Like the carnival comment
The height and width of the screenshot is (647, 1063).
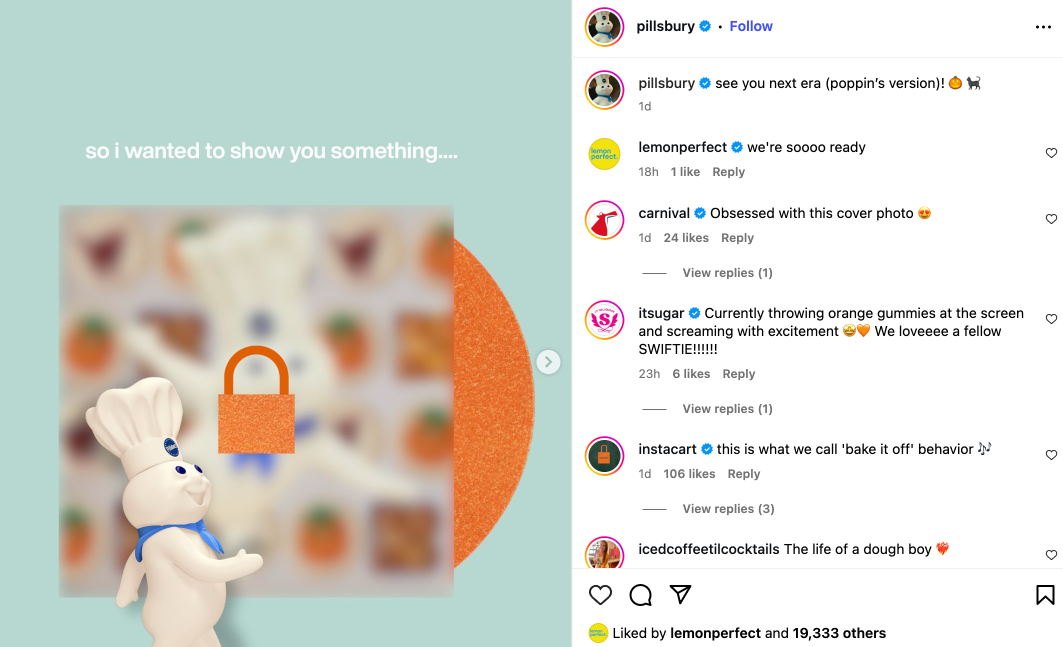[1051, 219]
